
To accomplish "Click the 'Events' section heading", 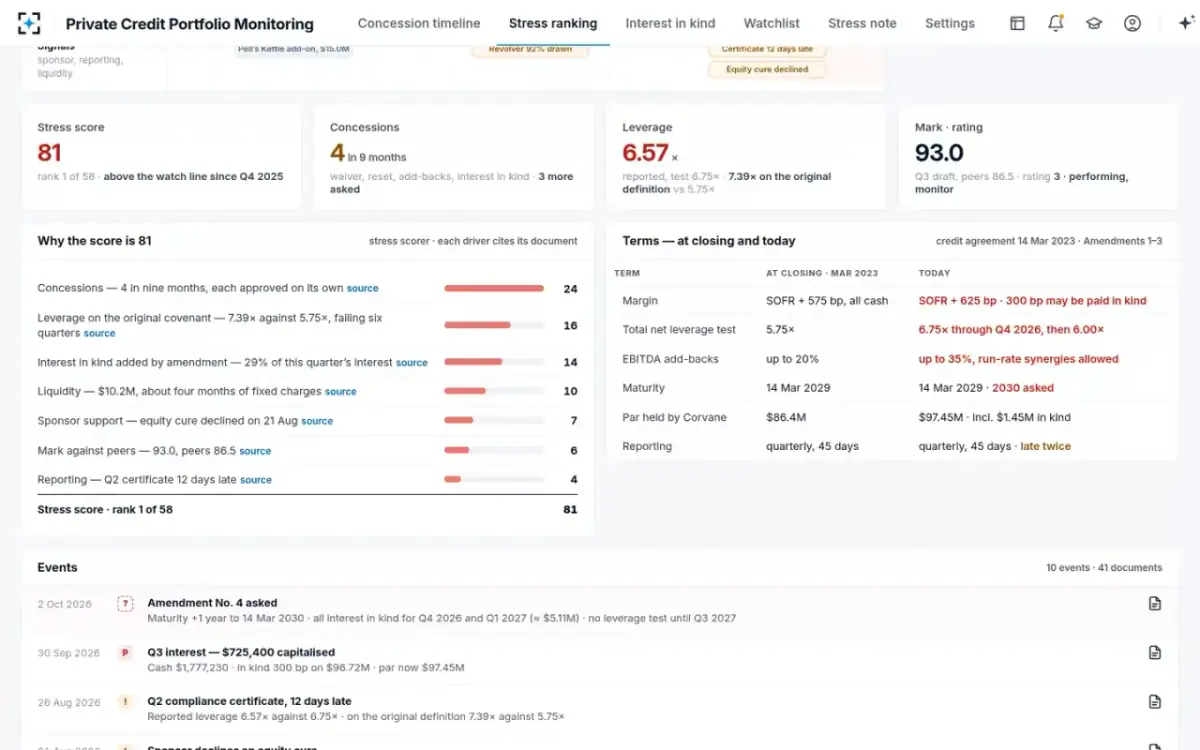I will 57,567.
